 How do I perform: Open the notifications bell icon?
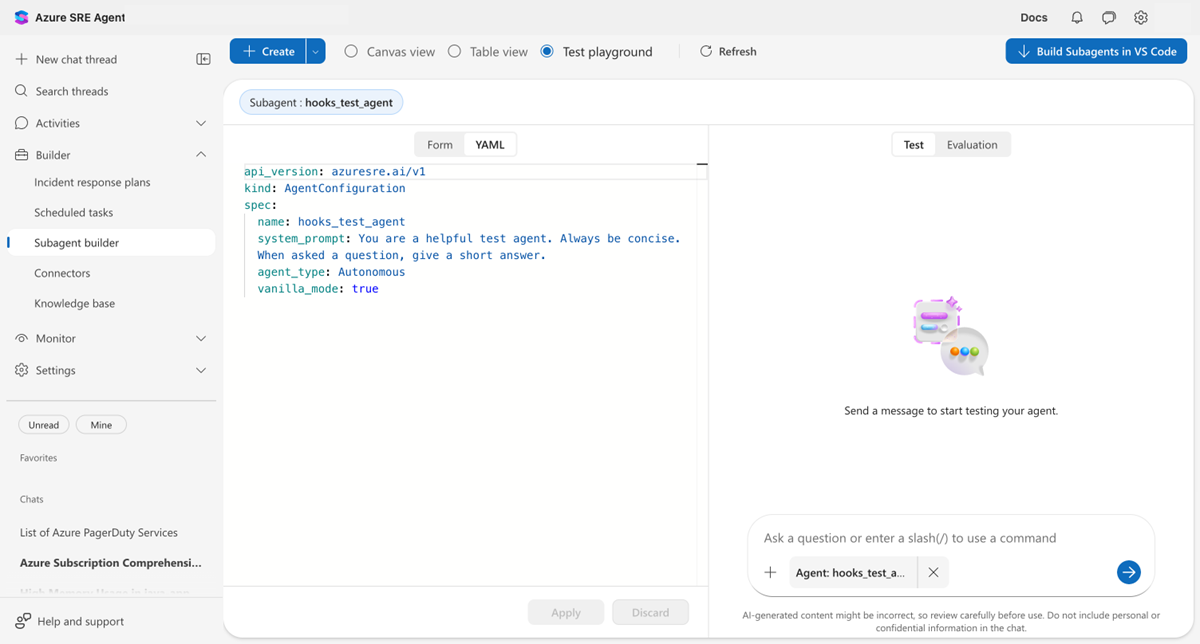1077,17
